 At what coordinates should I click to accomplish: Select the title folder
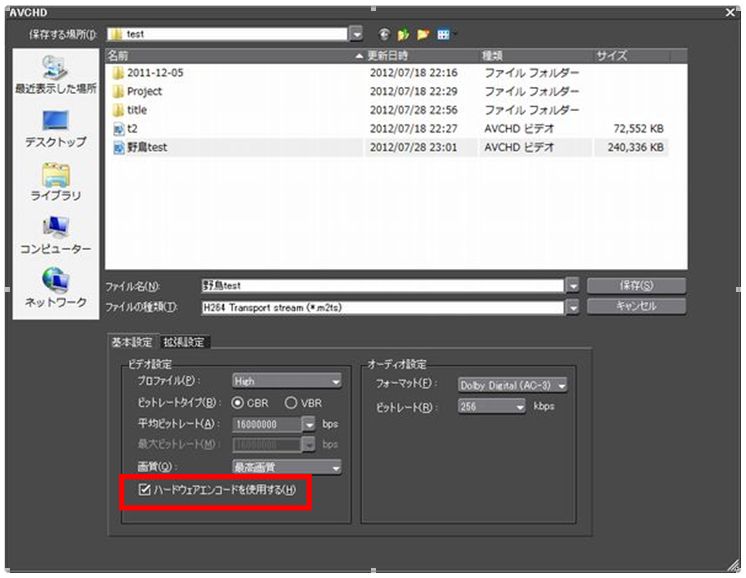[130, 110]
